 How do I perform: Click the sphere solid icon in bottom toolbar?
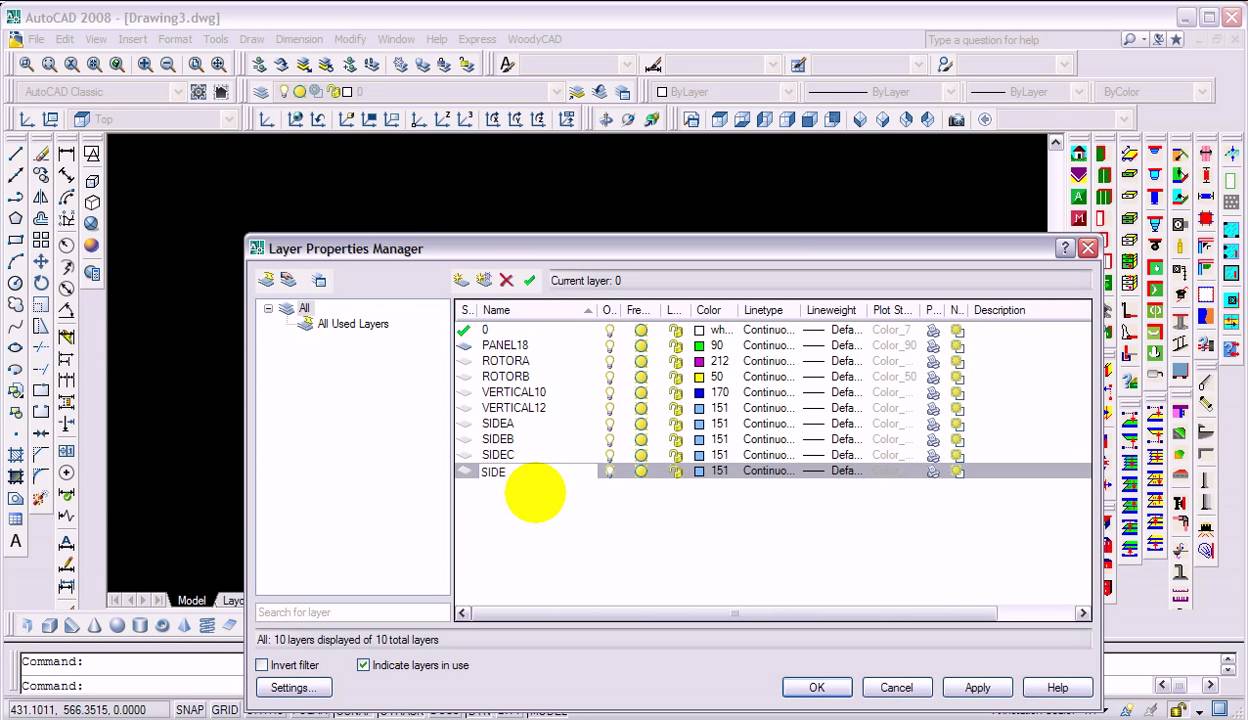click(x=117, y=626)
